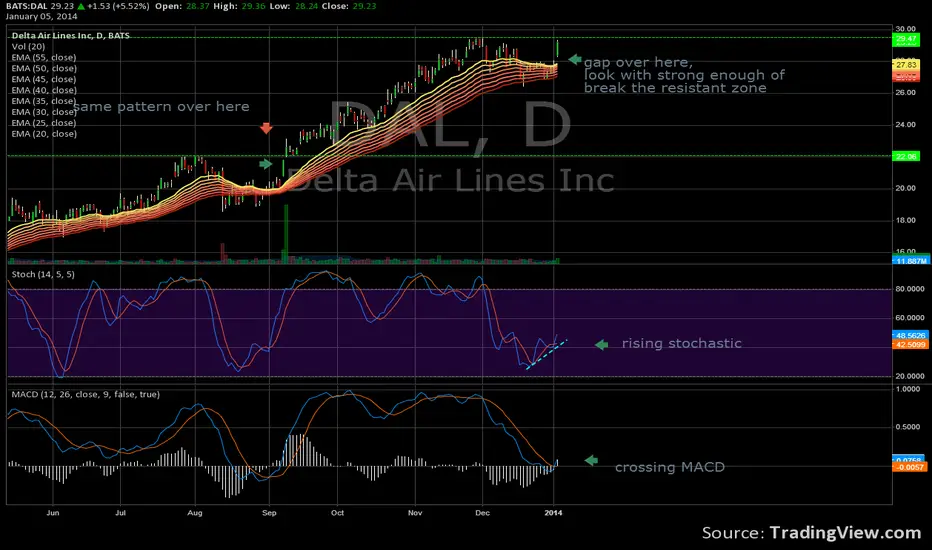Click the 60.0000 stochastic axis tick
This screenshot has width=932, height=550.
coord(910,318)
